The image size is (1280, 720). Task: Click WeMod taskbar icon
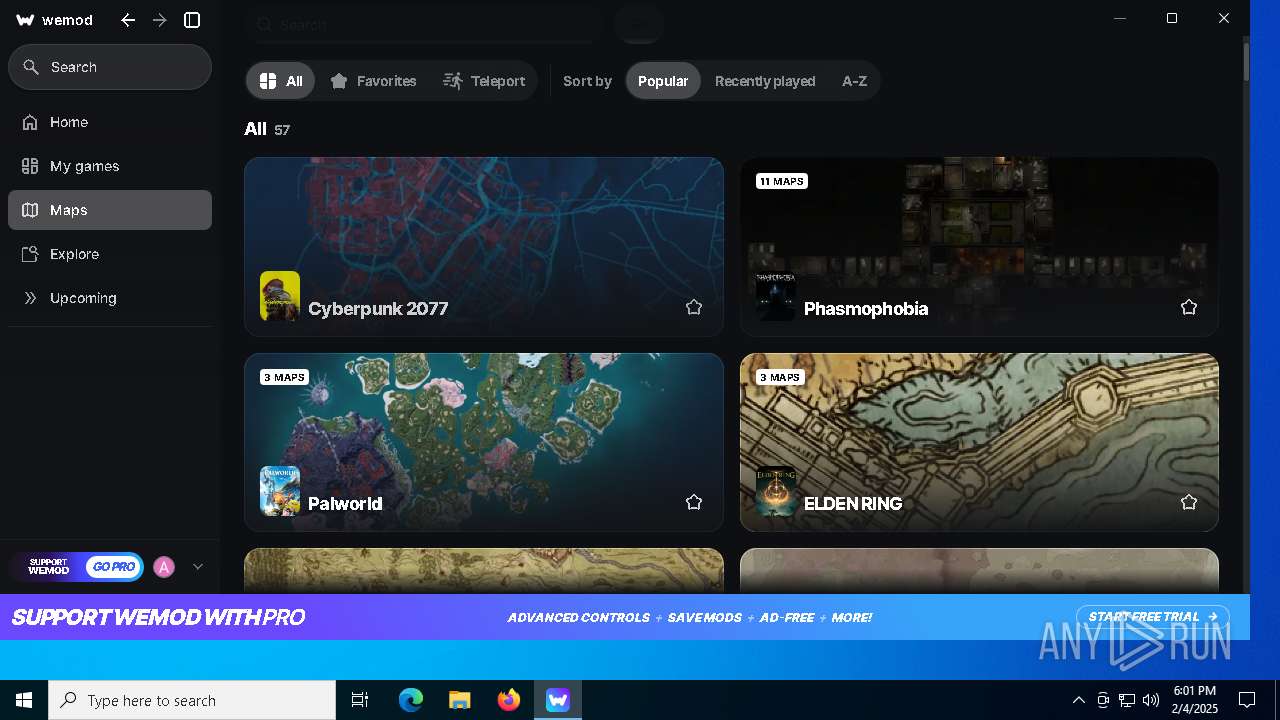coord(558,700)
